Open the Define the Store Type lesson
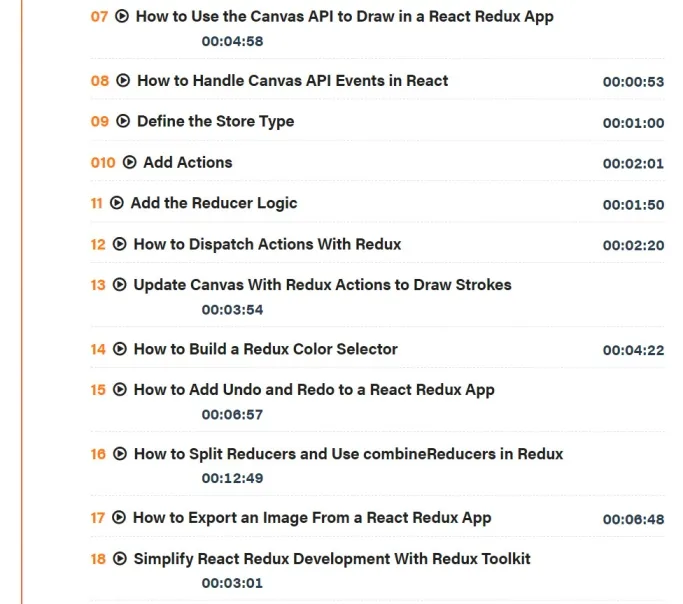Screen dimensions: 683x604 pos(216,121)
